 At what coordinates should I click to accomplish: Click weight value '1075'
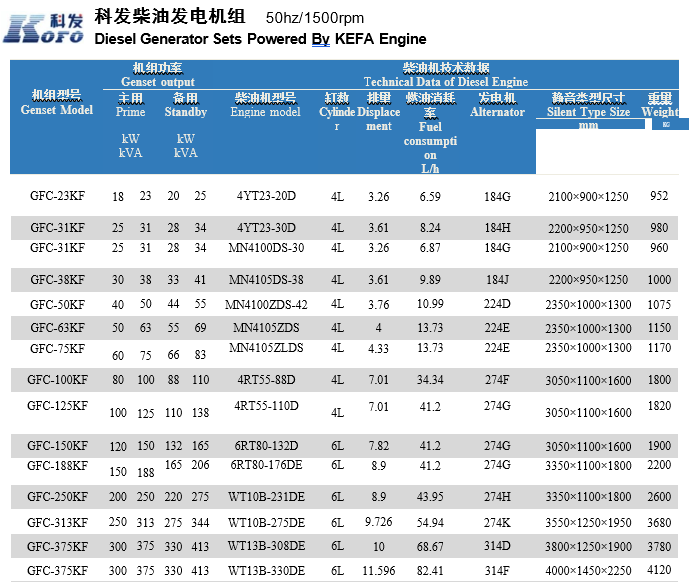pyautogui.click(x=659, y=304)
